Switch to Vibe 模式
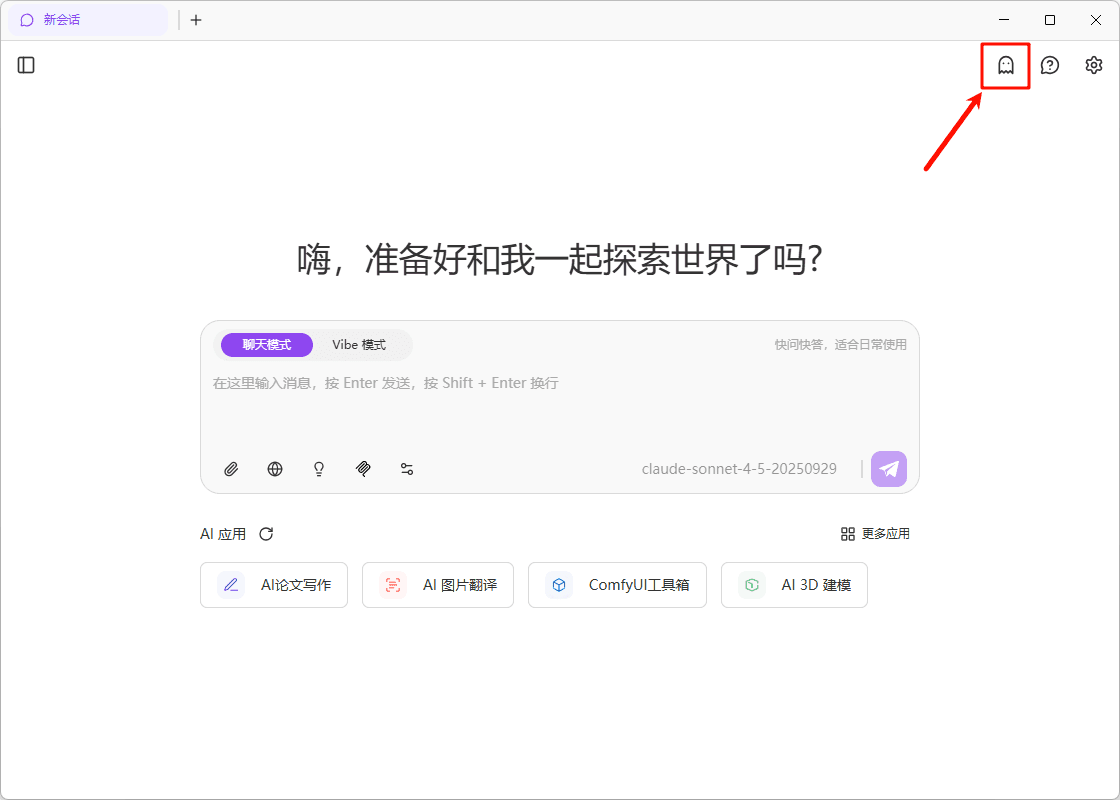1120x800 pixels. (359, 345)
